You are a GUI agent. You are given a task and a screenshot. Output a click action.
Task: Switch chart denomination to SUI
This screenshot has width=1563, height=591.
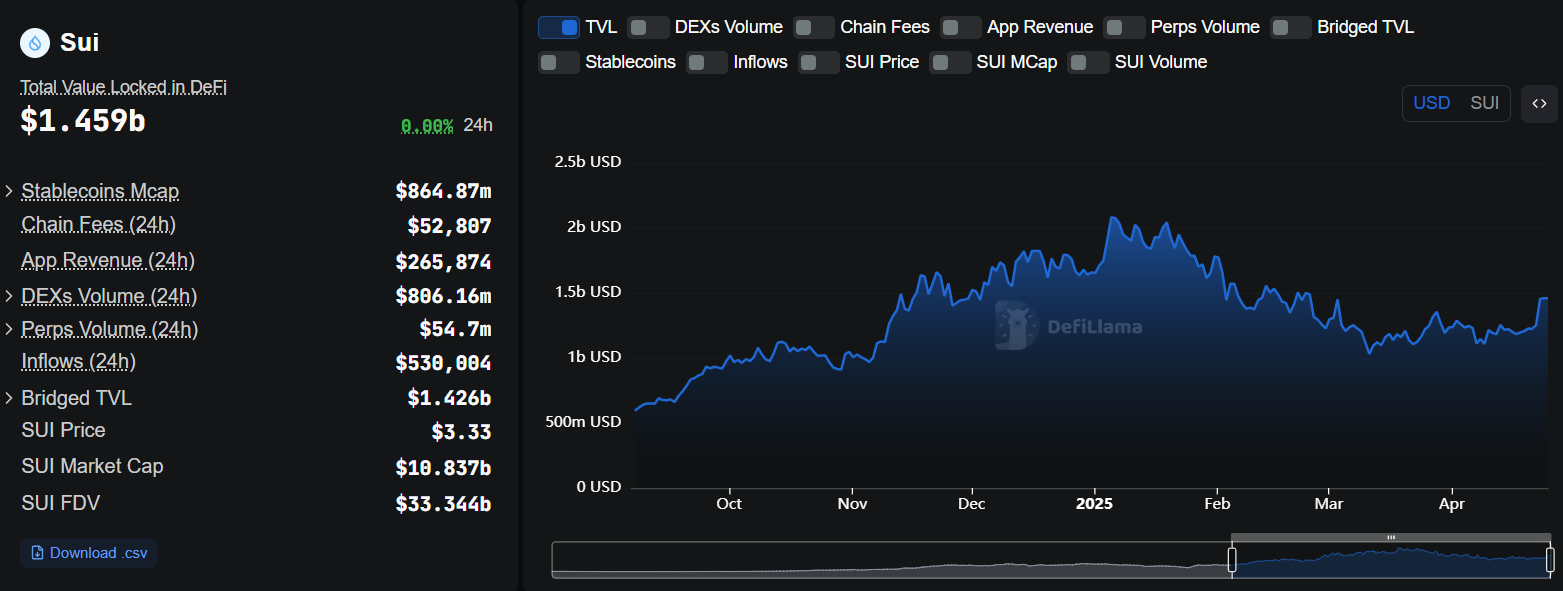pos(1484,103)
